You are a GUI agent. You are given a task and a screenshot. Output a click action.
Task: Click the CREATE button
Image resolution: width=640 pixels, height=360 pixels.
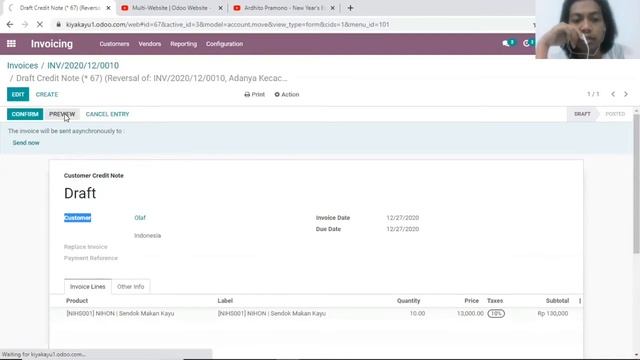click(47, 94)
